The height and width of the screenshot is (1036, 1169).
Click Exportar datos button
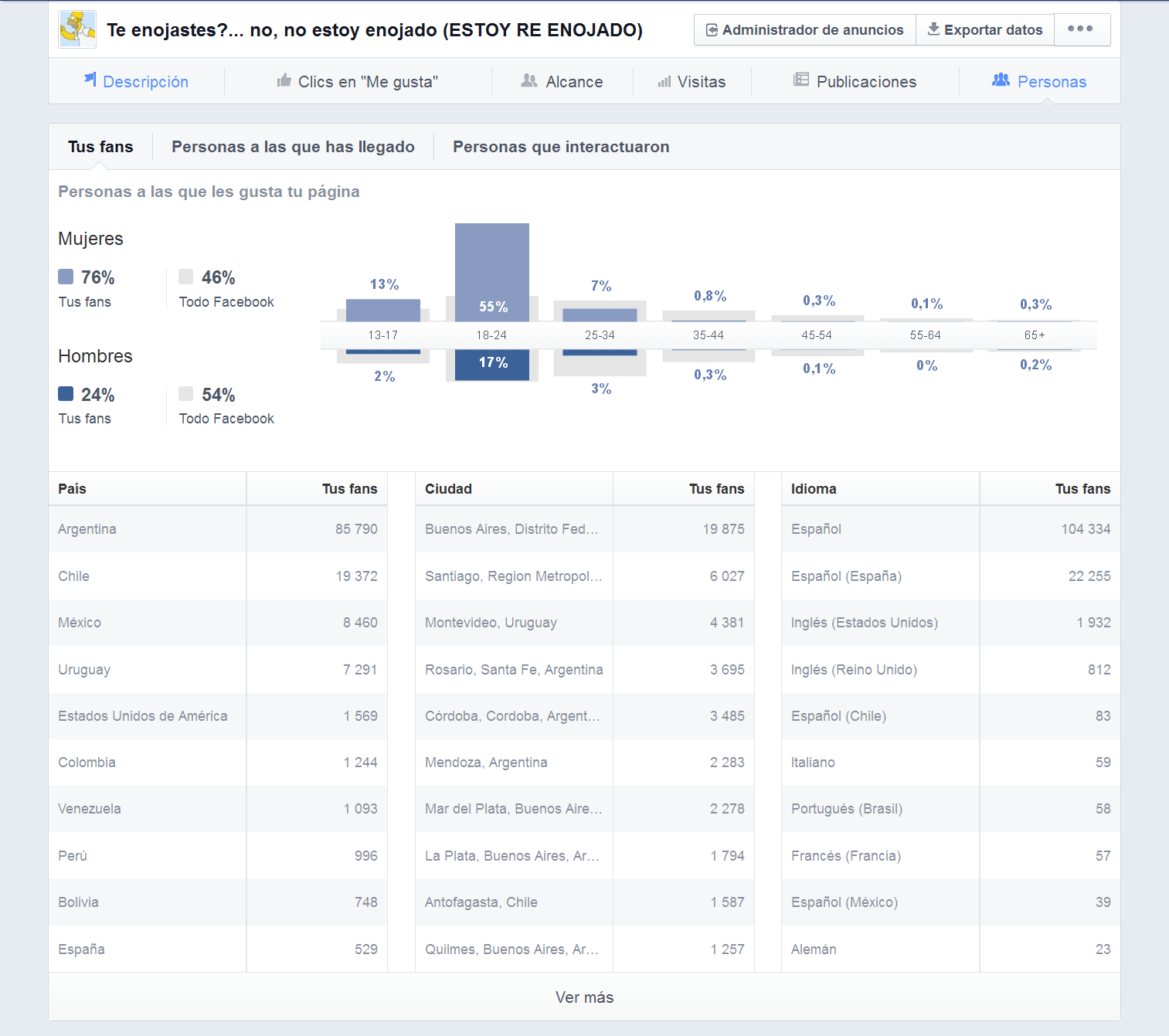click(984, 29)
